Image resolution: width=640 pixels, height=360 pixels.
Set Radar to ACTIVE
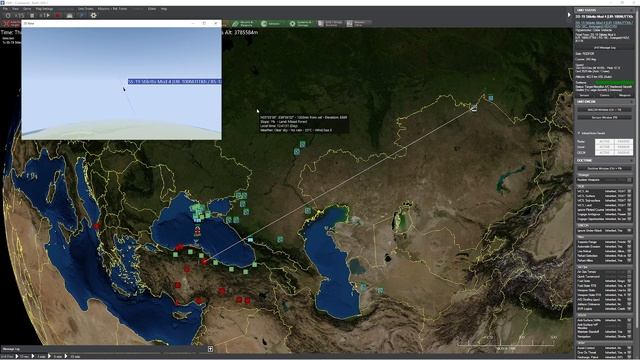click(x=604, y=142)
